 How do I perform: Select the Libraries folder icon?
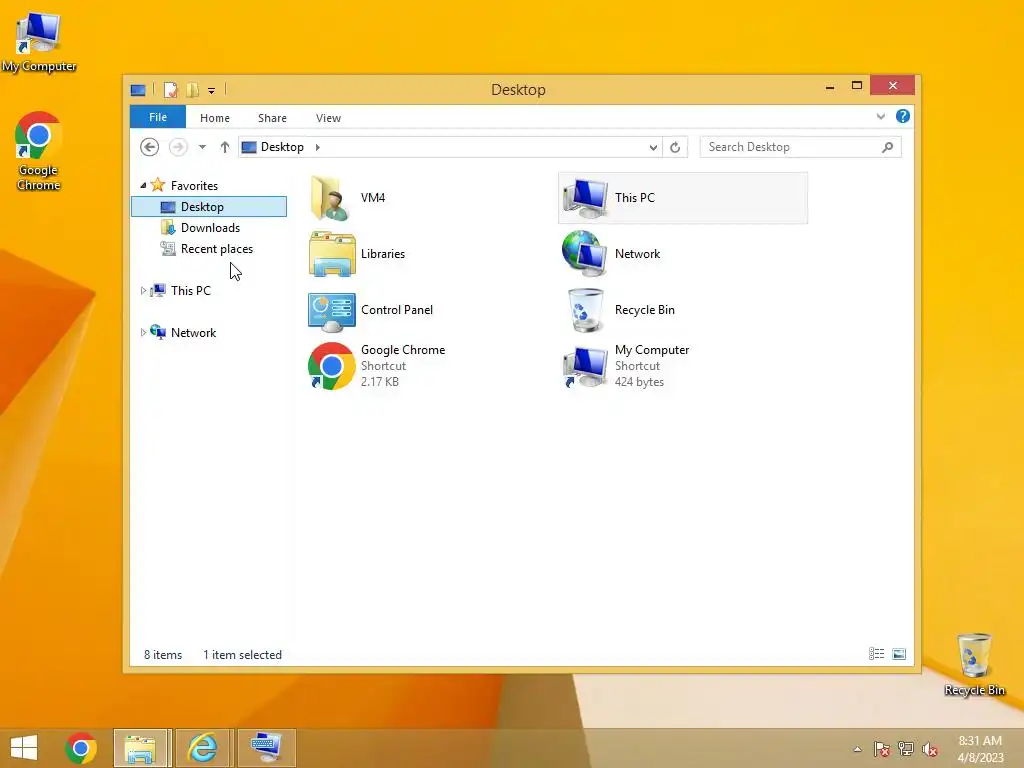pyautogui.click(x=332, y=254)
